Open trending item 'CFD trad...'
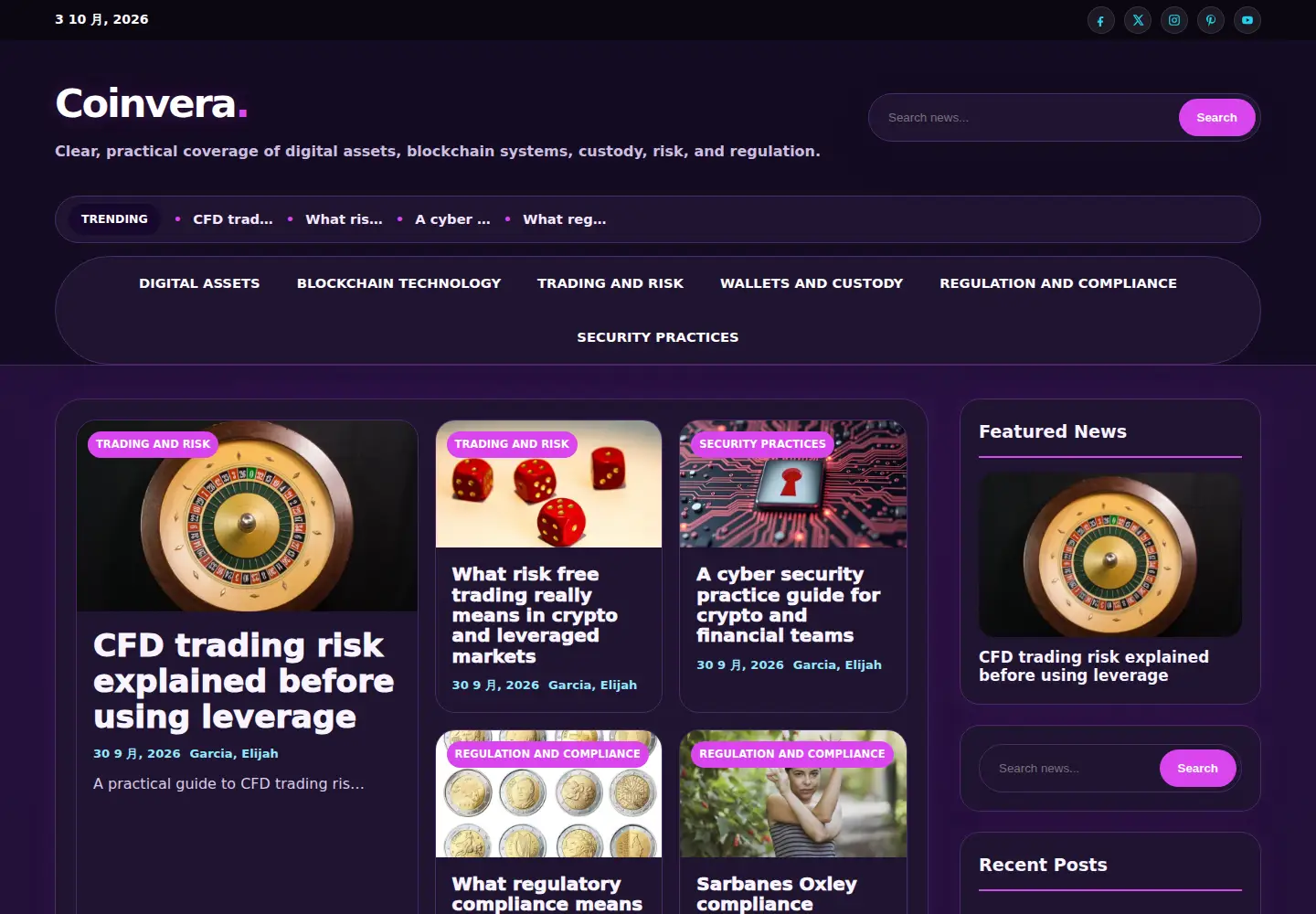 pyautogui.click(x=233, y=219)
